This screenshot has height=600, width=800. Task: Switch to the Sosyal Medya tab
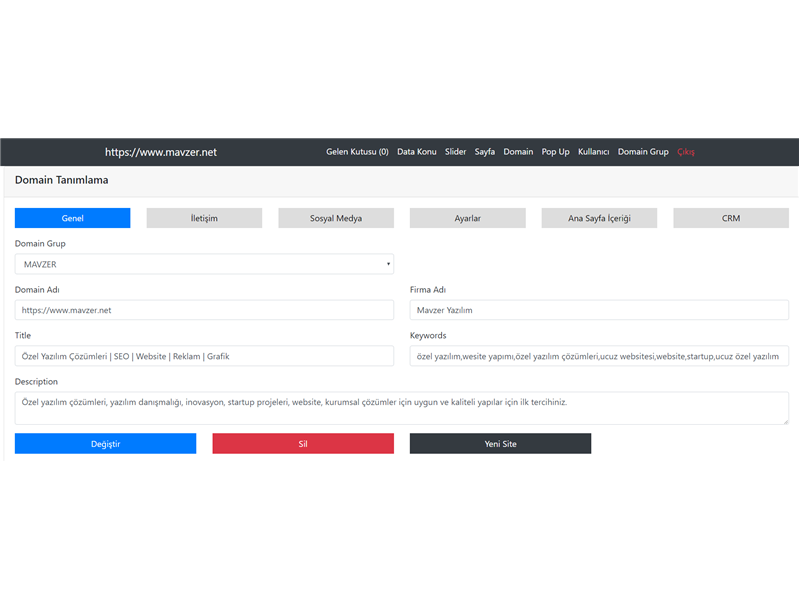coord(336,218)
